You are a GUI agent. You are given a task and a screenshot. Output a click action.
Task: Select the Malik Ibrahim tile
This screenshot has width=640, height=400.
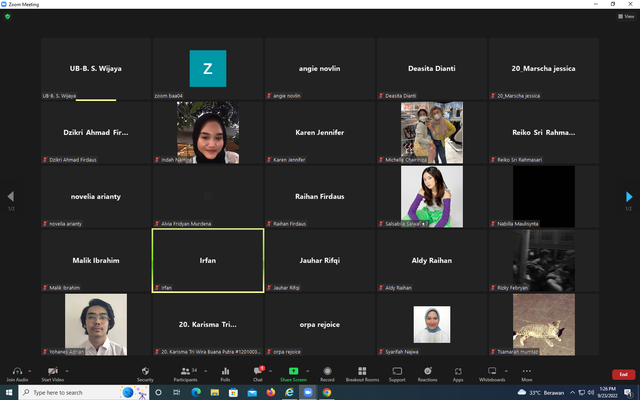(x=96, y=260)
